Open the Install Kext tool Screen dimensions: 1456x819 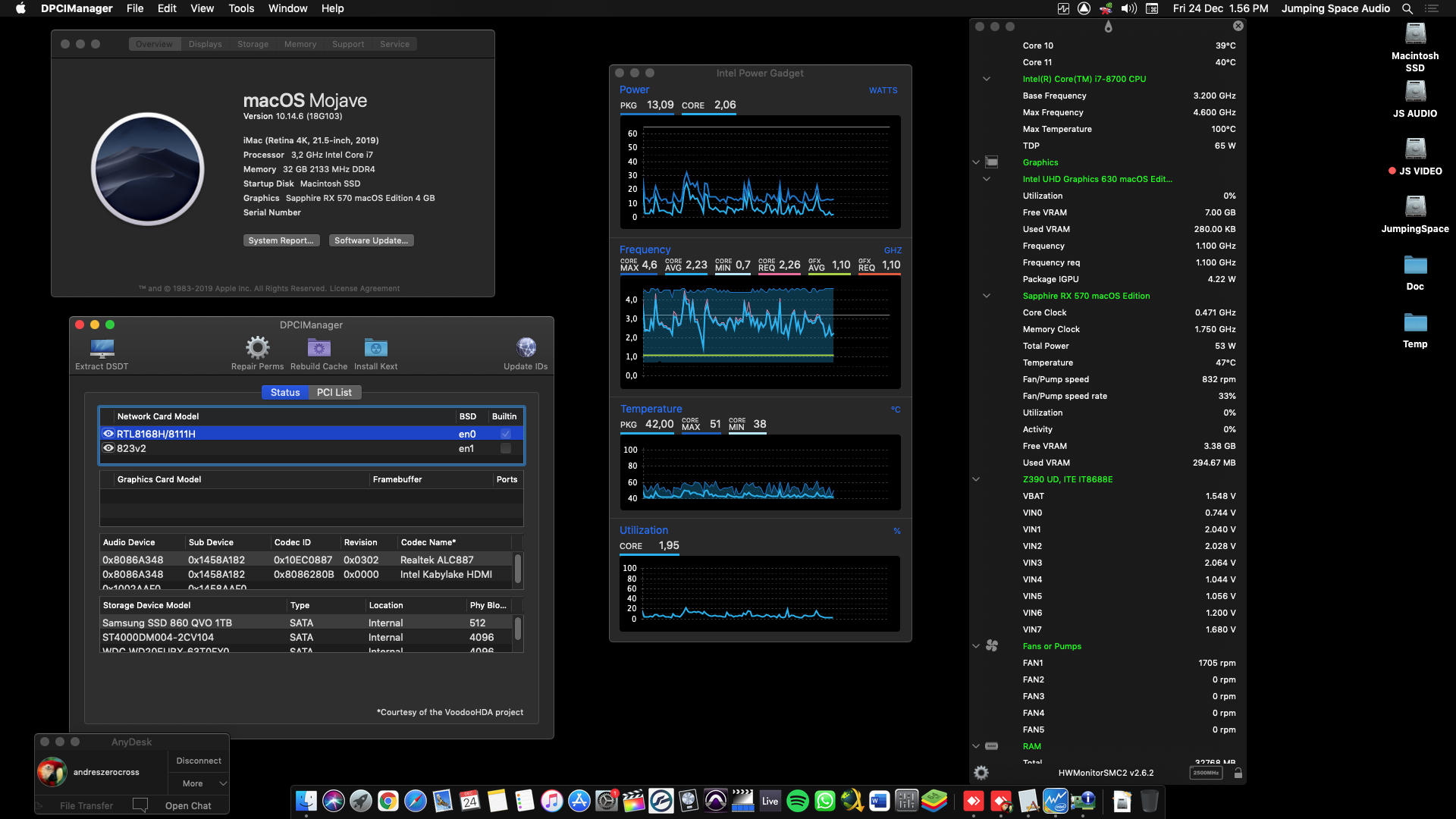[x=375, y=347]
